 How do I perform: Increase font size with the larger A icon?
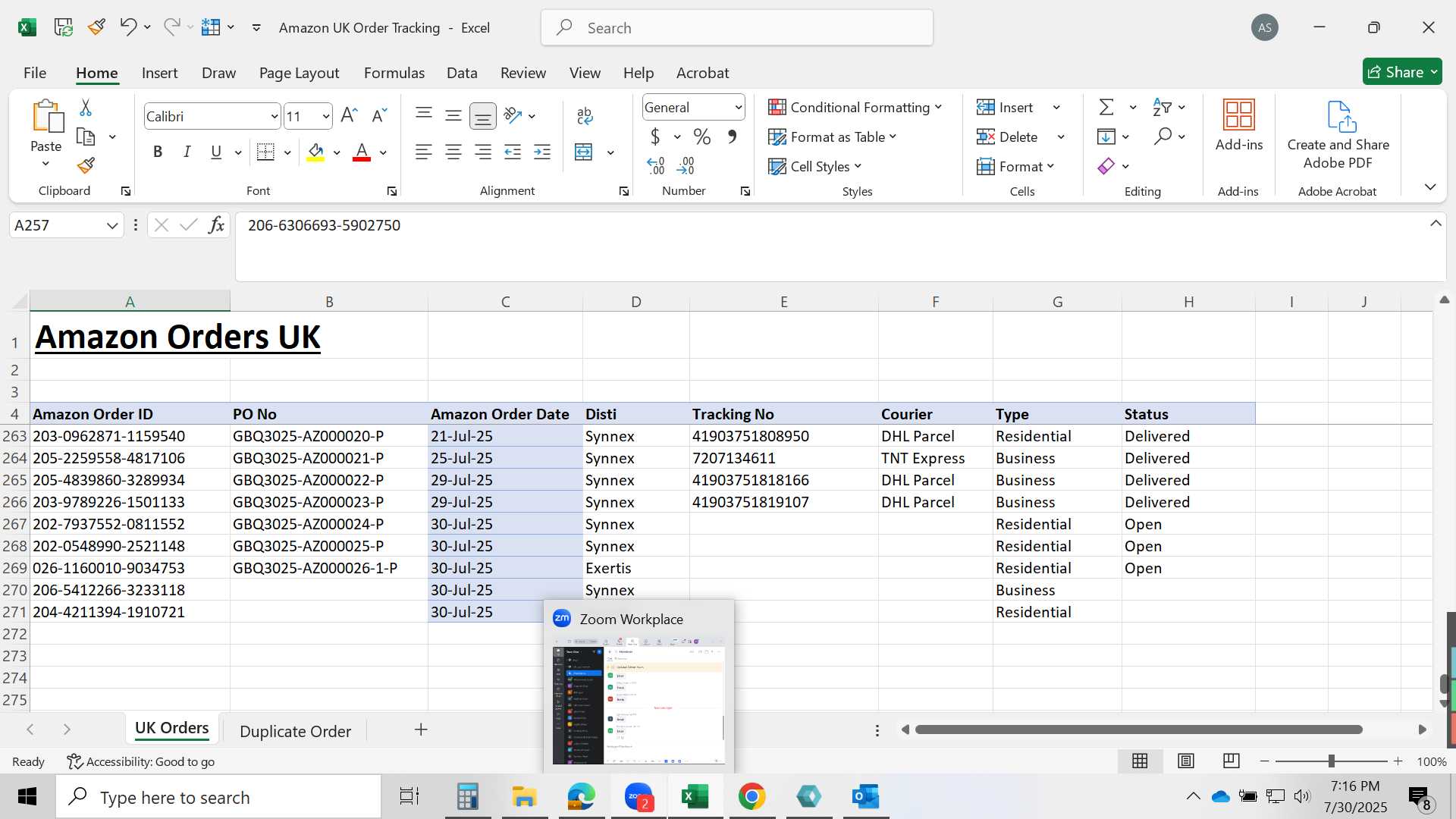(x=349, y=115)
